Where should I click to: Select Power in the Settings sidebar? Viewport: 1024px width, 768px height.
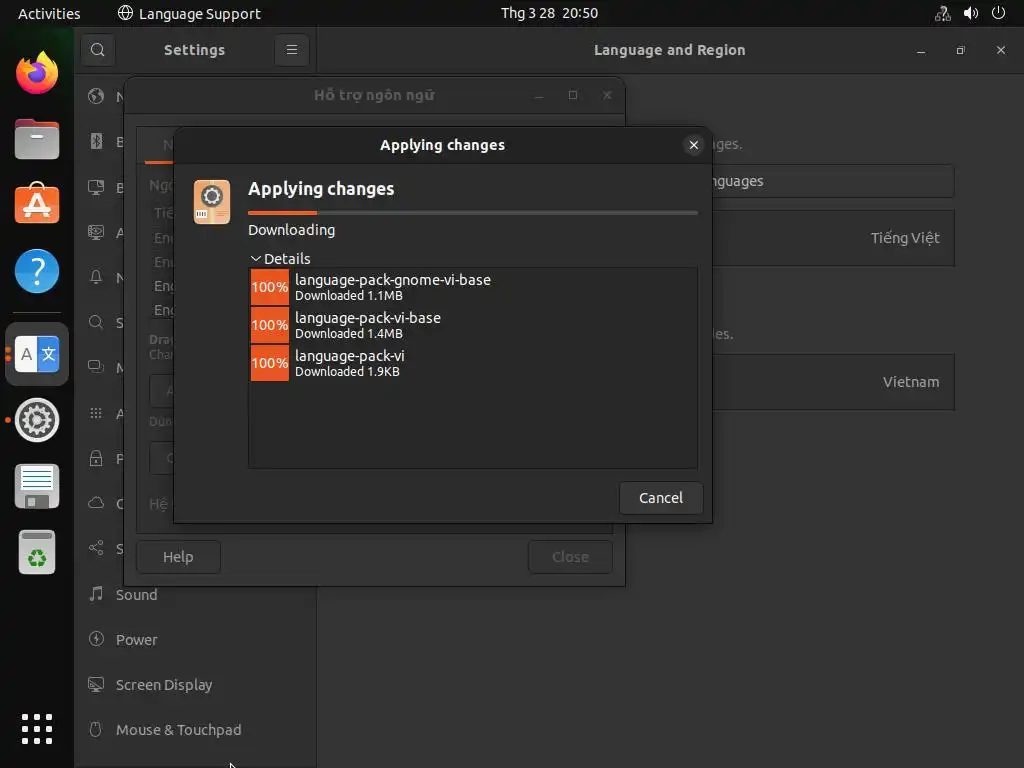click(x=136, y=640)
